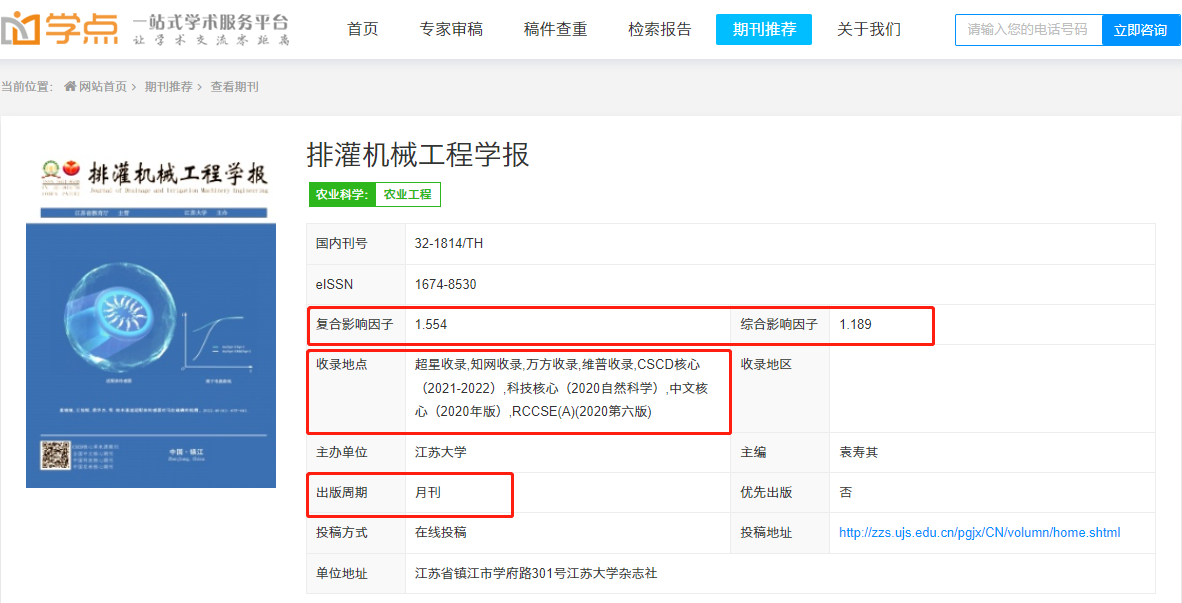The width and height of the screenshot is (1182, 603).
Task: Click the 收录地区 label
Action: (767, 365)
